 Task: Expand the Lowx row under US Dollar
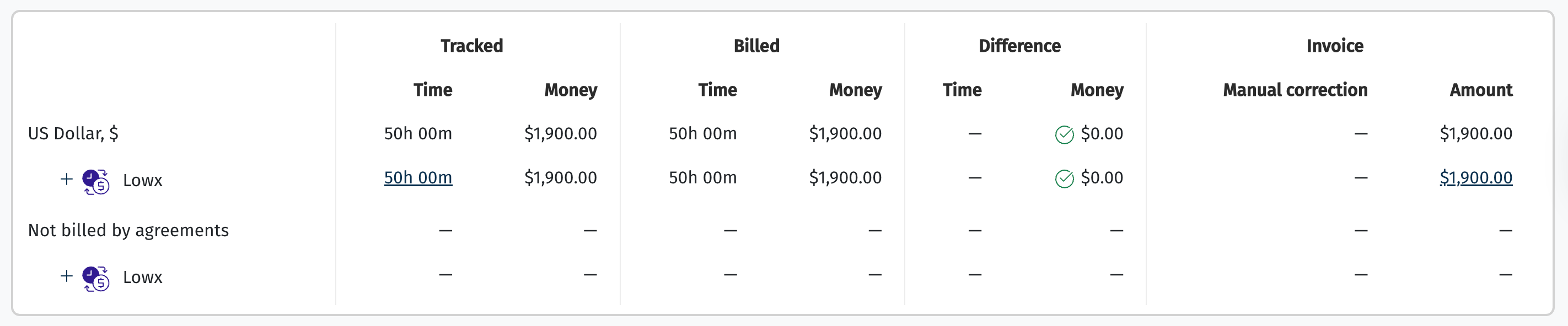point(66,180)
